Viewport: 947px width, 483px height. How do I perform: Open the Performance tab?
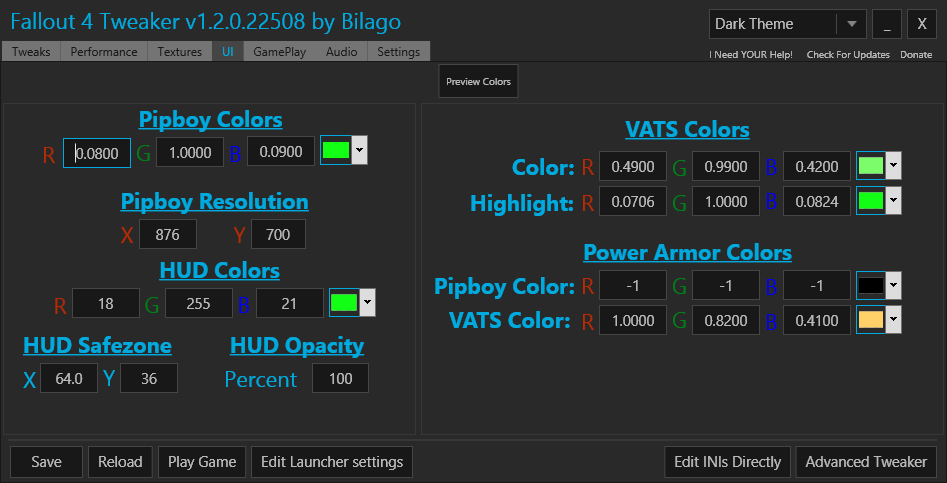(x=104, y=52)
